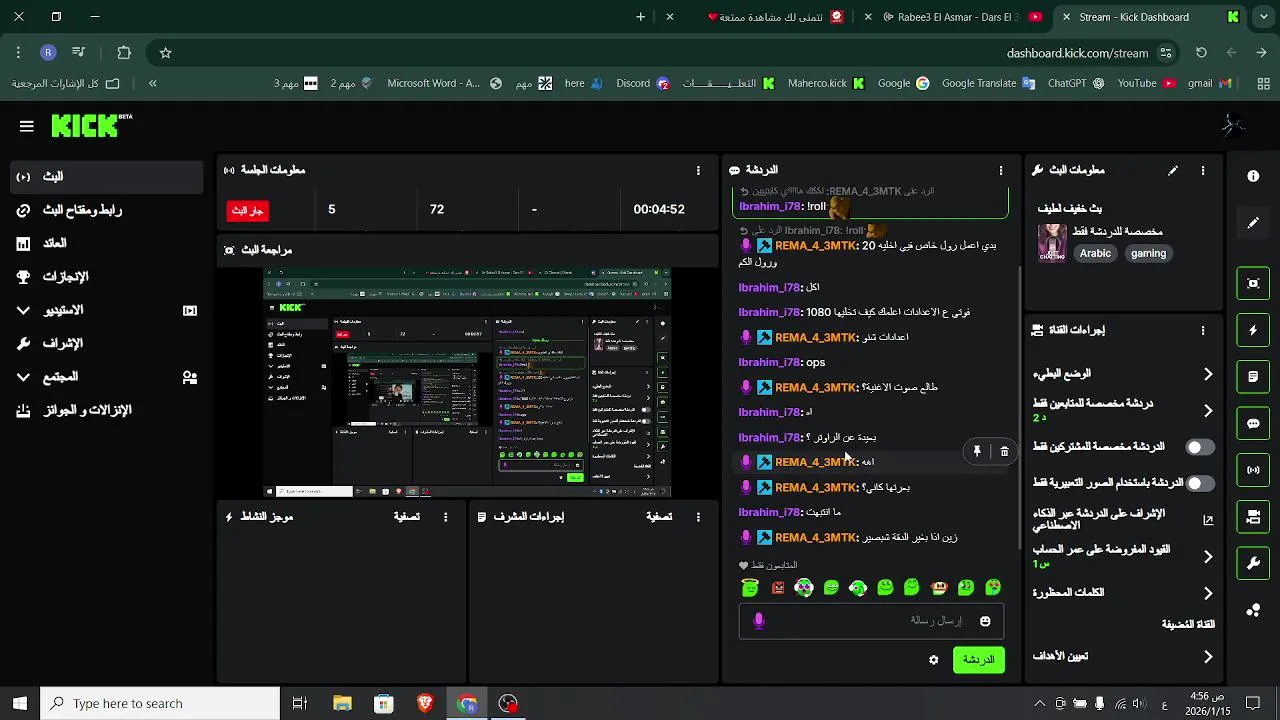Click the purple identity icon in message box

click(759, 621)
